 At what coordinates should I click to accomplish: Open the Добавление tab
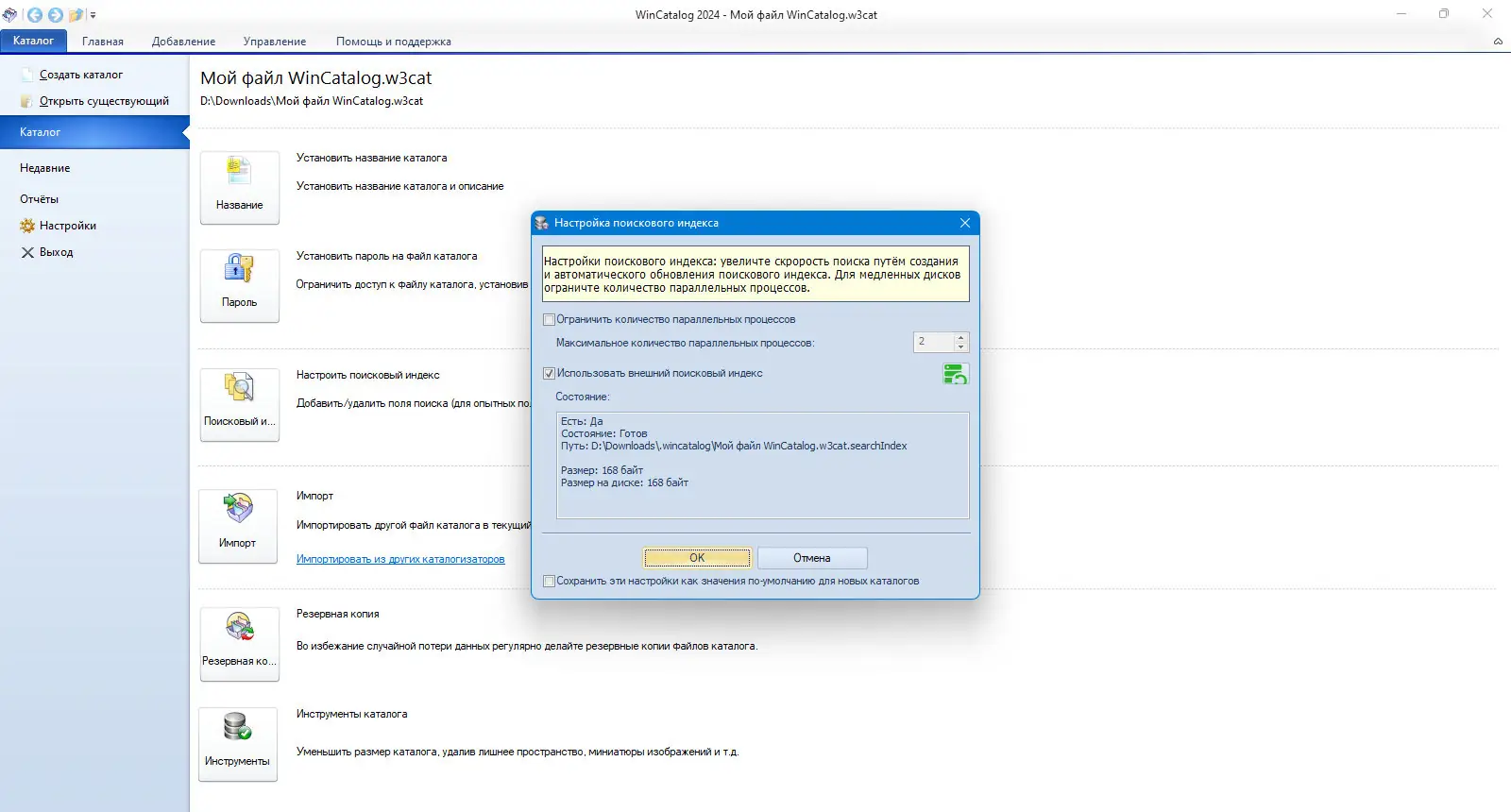[x=183, y=42]
